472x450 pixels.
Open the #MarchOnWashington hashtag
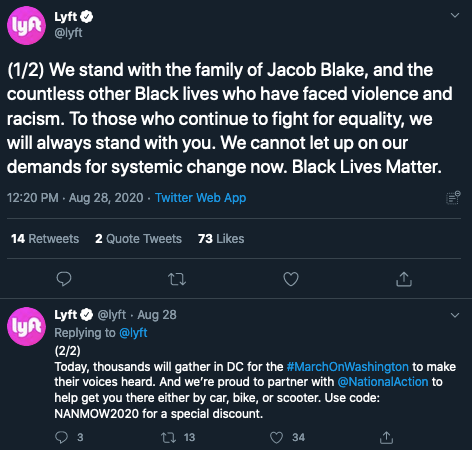tap(347, 367)
